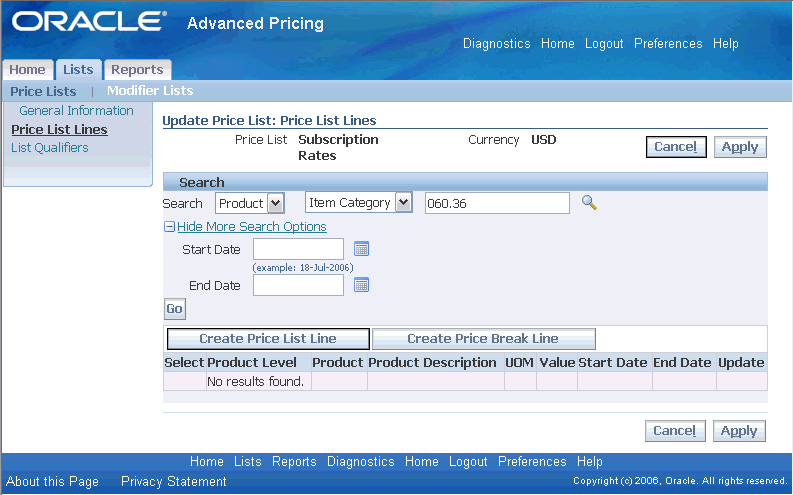Click the Go button
Viewport: 793px width, 495px height.
point(175,309)
